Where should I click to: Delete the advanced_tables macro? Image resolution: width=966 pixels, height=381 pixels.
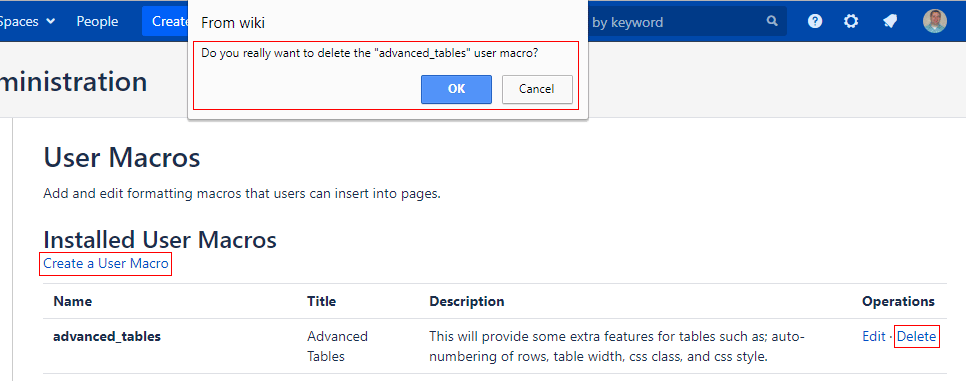[x=916, y=337]
